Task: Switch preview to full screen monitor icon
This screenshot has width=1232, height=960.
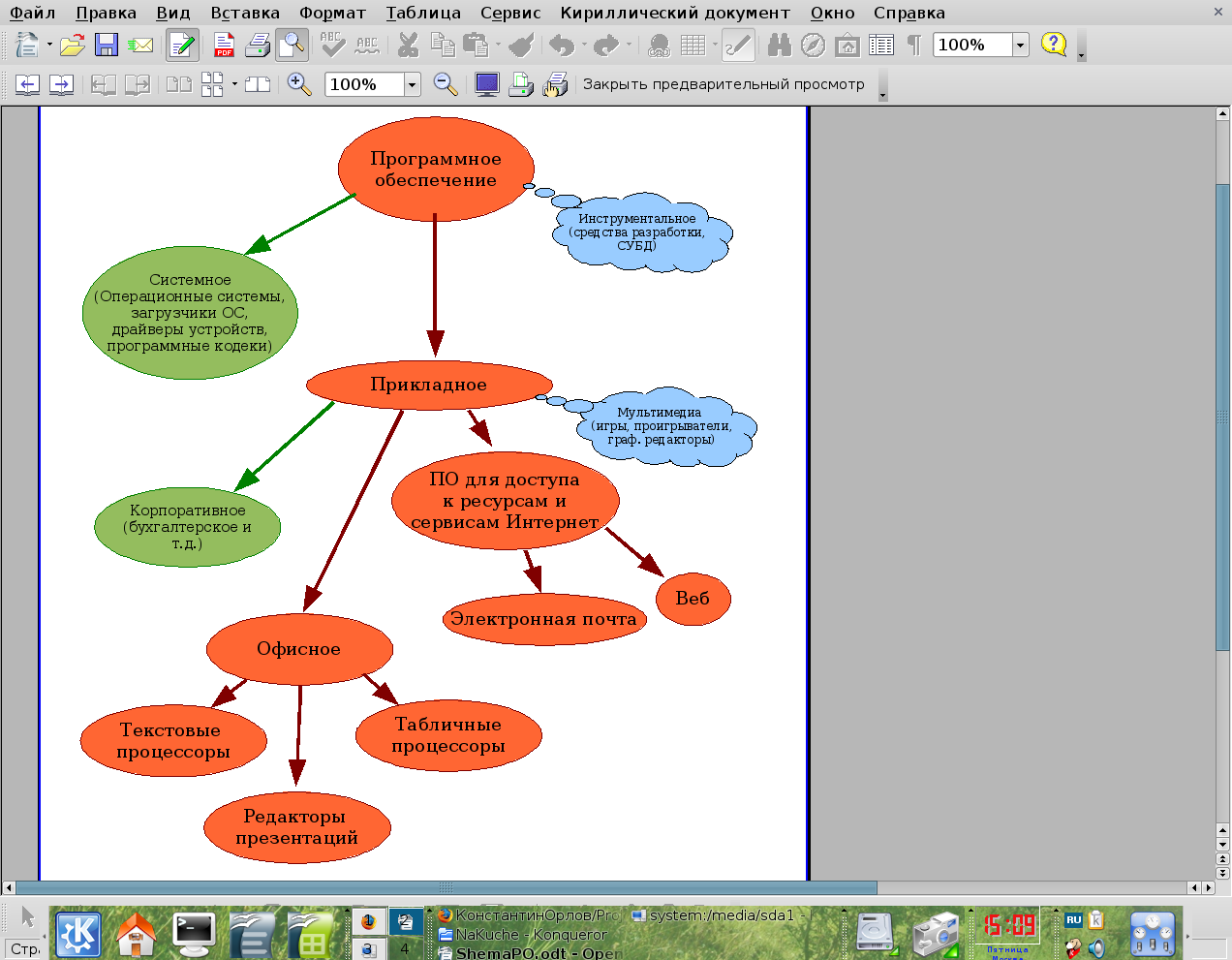Action: coord(487,84)
